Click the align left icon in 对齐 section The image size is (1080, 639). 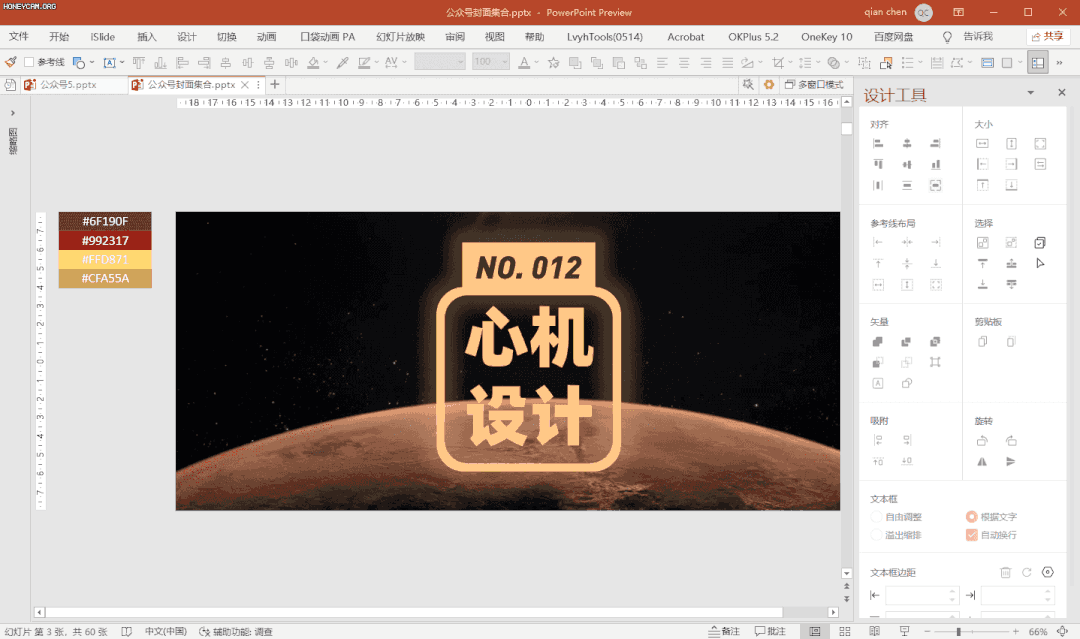[878, 144]
